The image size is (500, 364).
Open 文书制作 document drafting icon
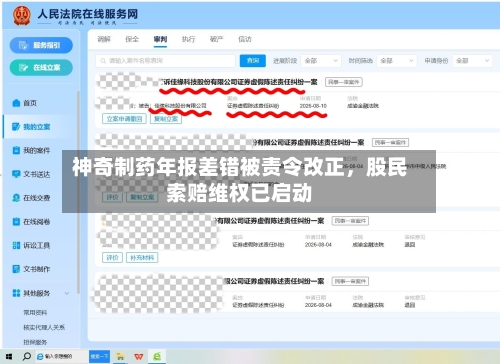[x=16, y=269]
